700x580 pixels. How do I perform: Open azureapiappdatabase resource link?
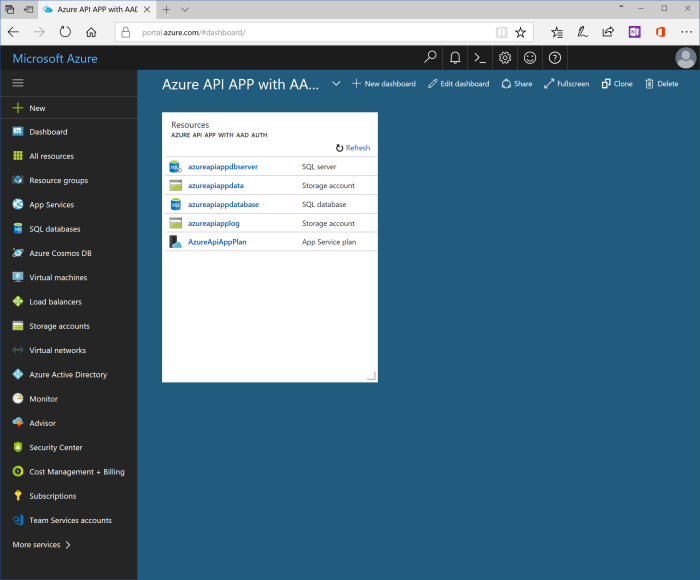point(223,204)
